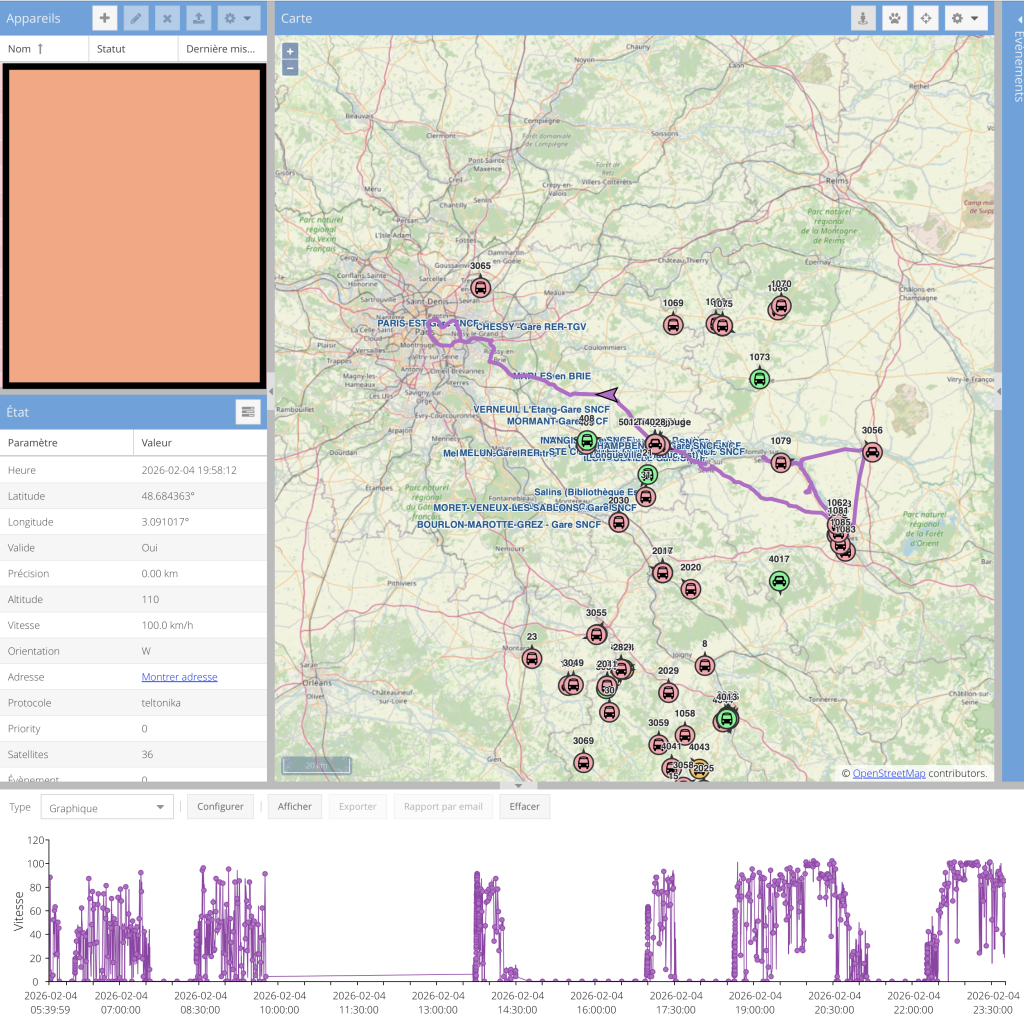The height and width of the screenshot is (1022, 1024).
Task: Open the Type dropdown showing Graphique
Action: coord(106,806)
